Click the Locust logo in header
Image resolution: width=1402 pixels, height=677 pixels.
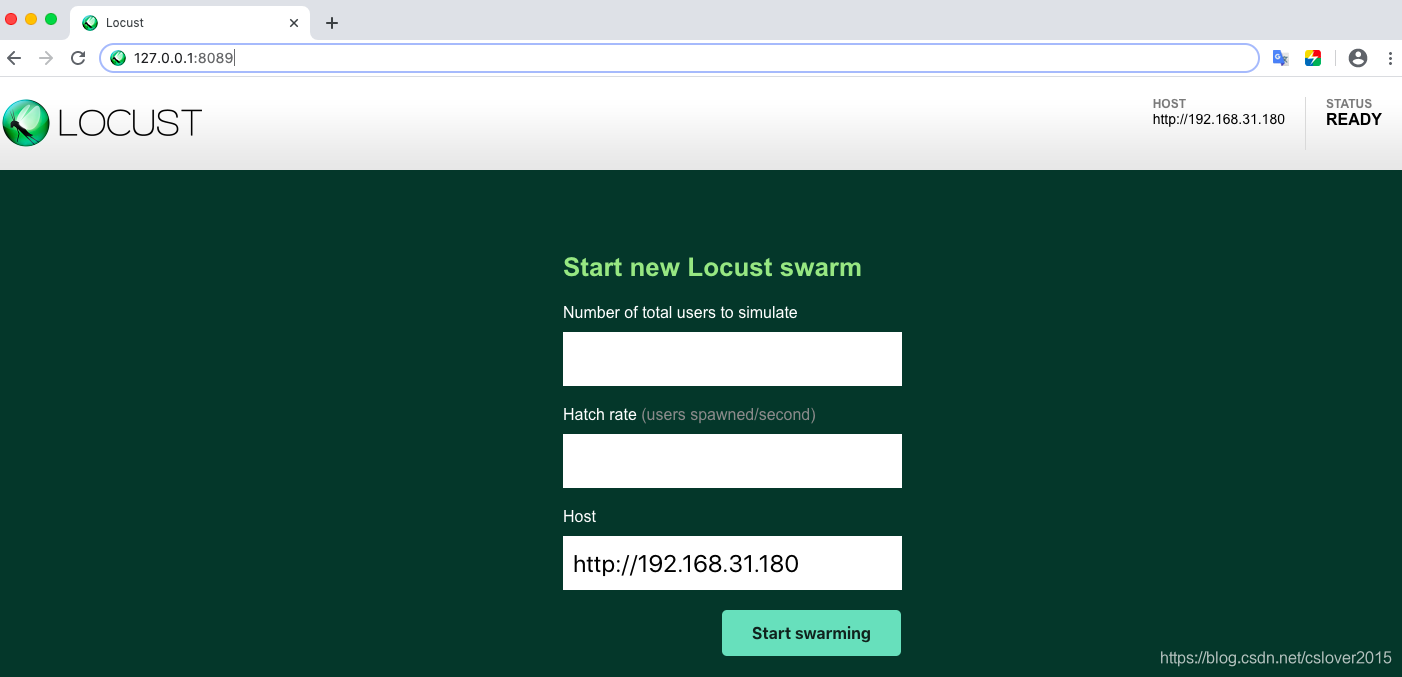pyautogui.click(x=102, y=123)
